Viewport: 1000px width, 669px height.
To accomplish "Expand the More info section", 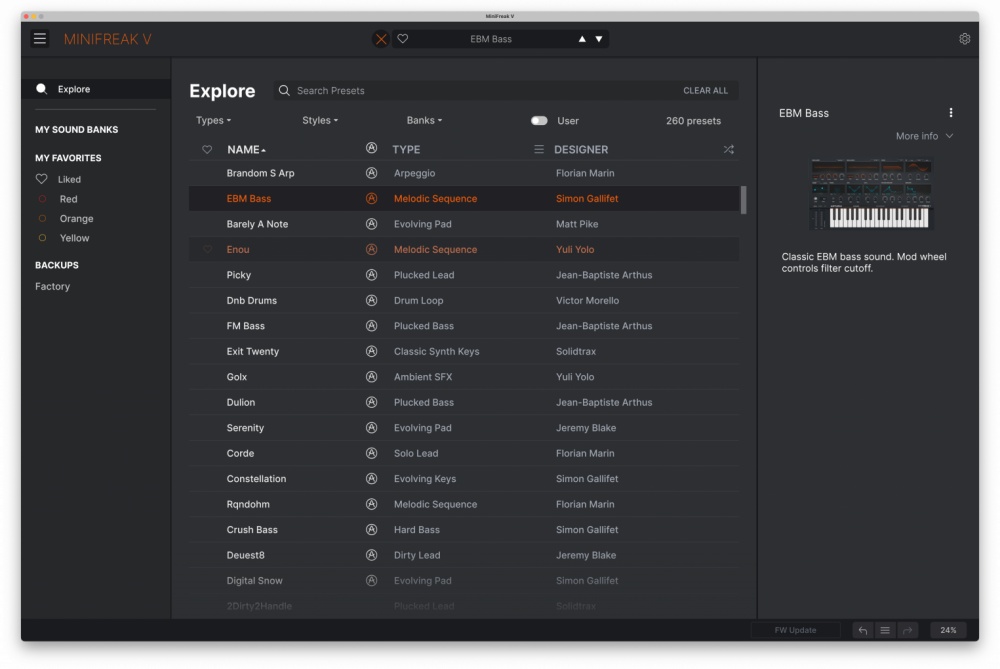I will (x=924, y=136).
